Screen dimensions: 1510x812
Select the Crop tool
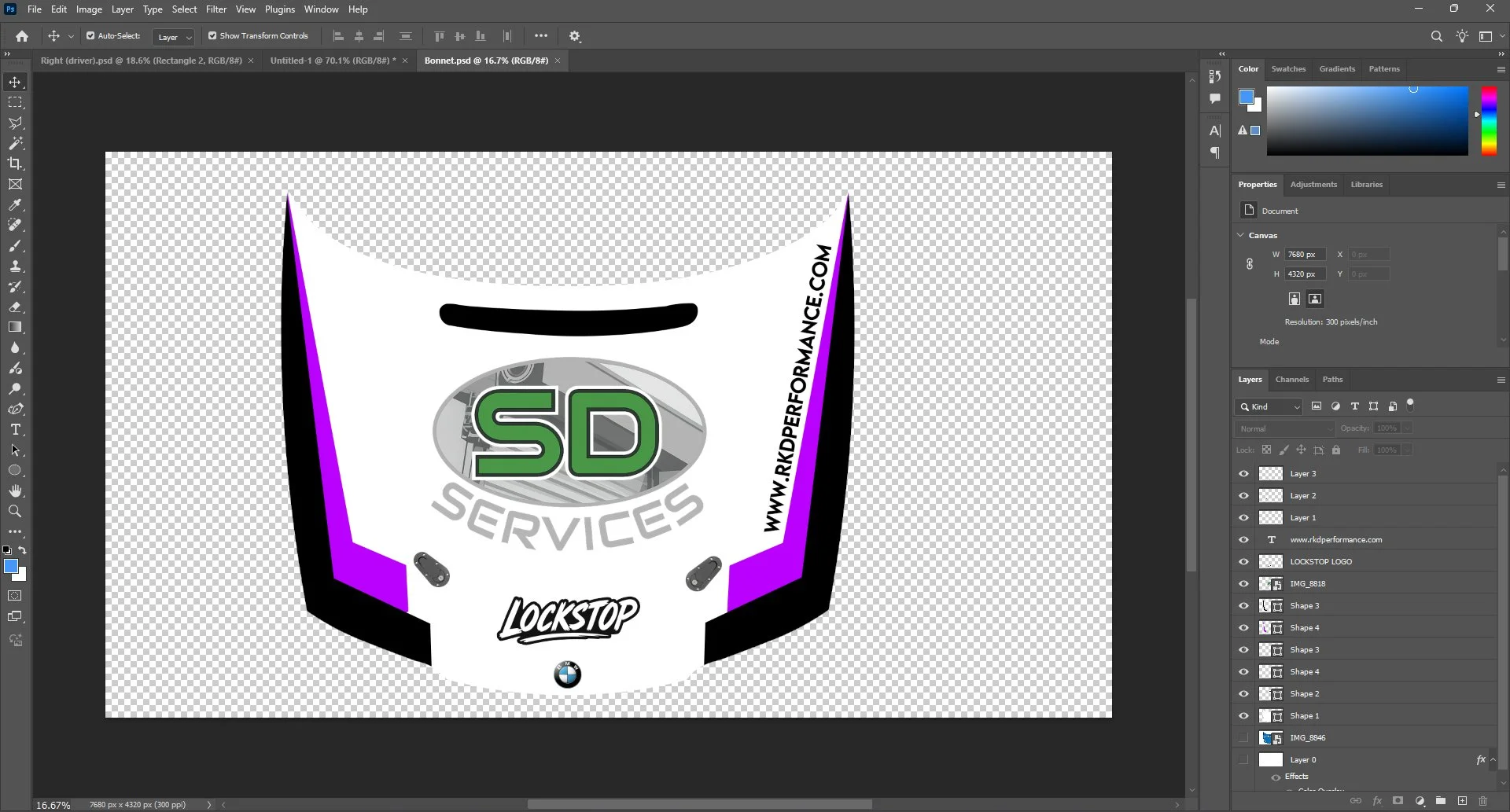(x=15, y=164)
